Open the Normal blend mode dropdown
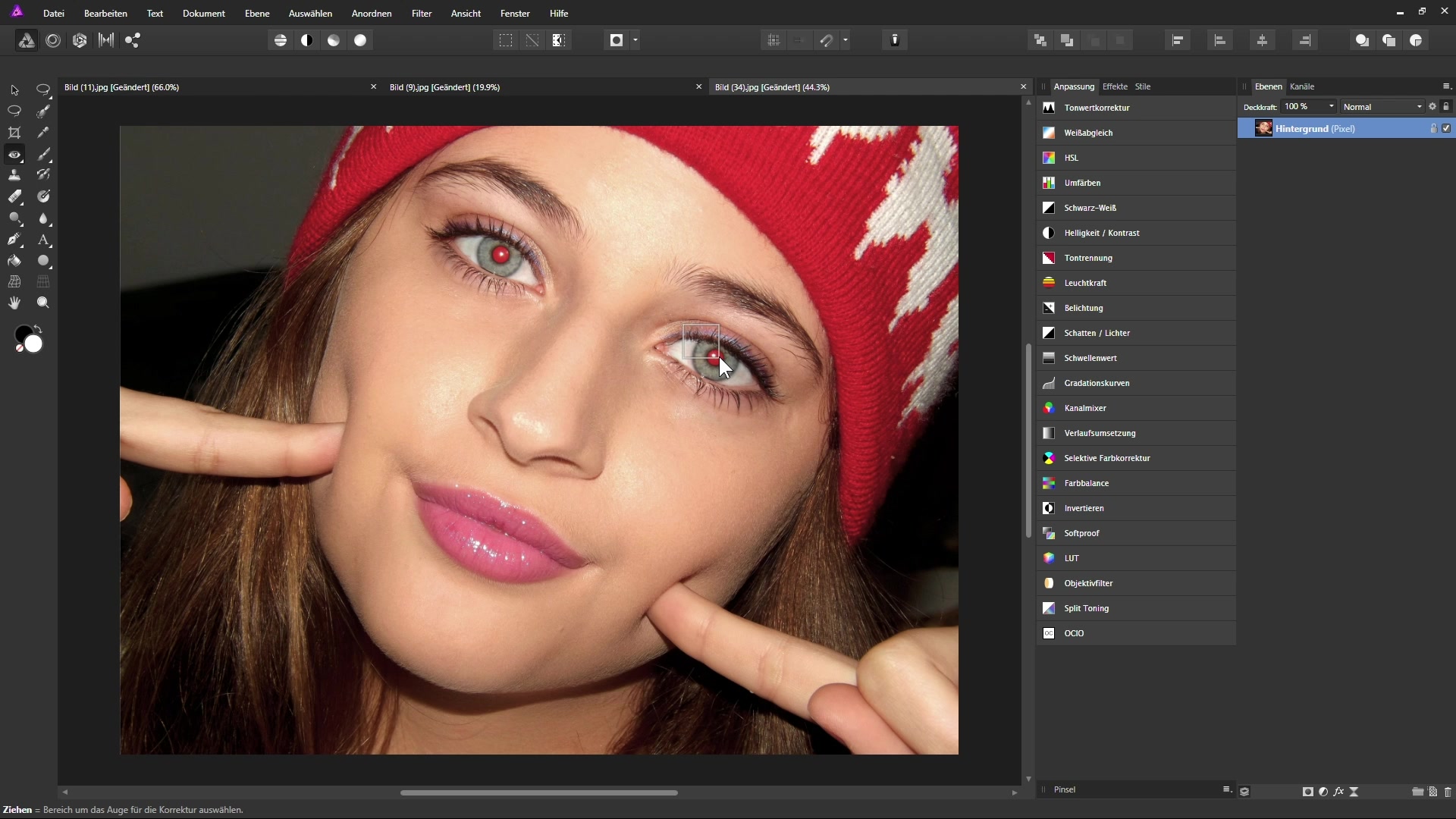1456x819 pixels. (1382, 107)
